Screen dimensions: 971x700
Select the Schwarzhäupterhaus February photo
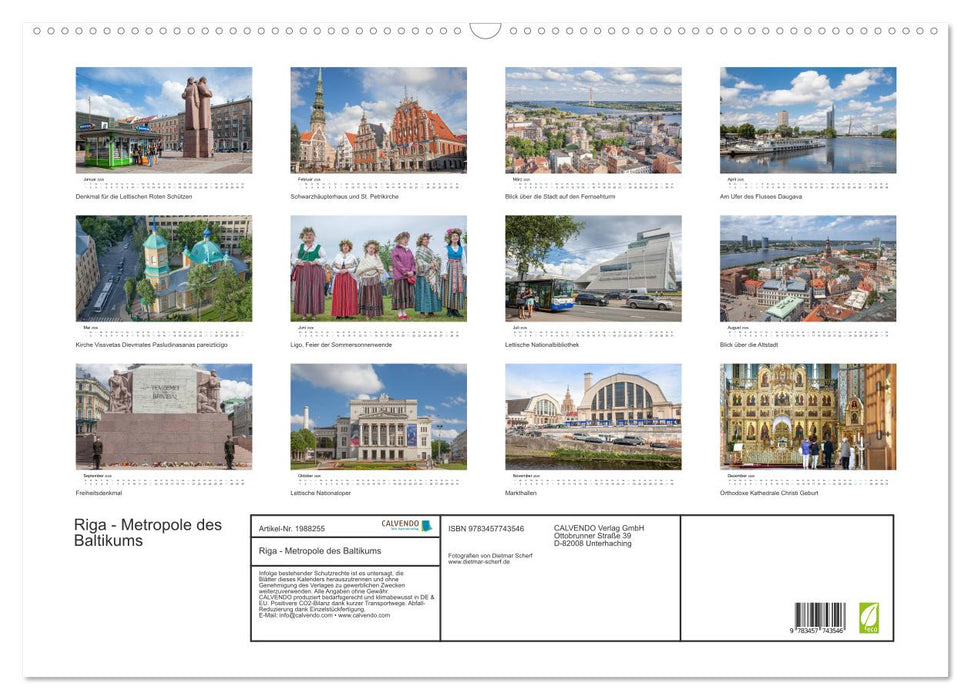point(377,119)
